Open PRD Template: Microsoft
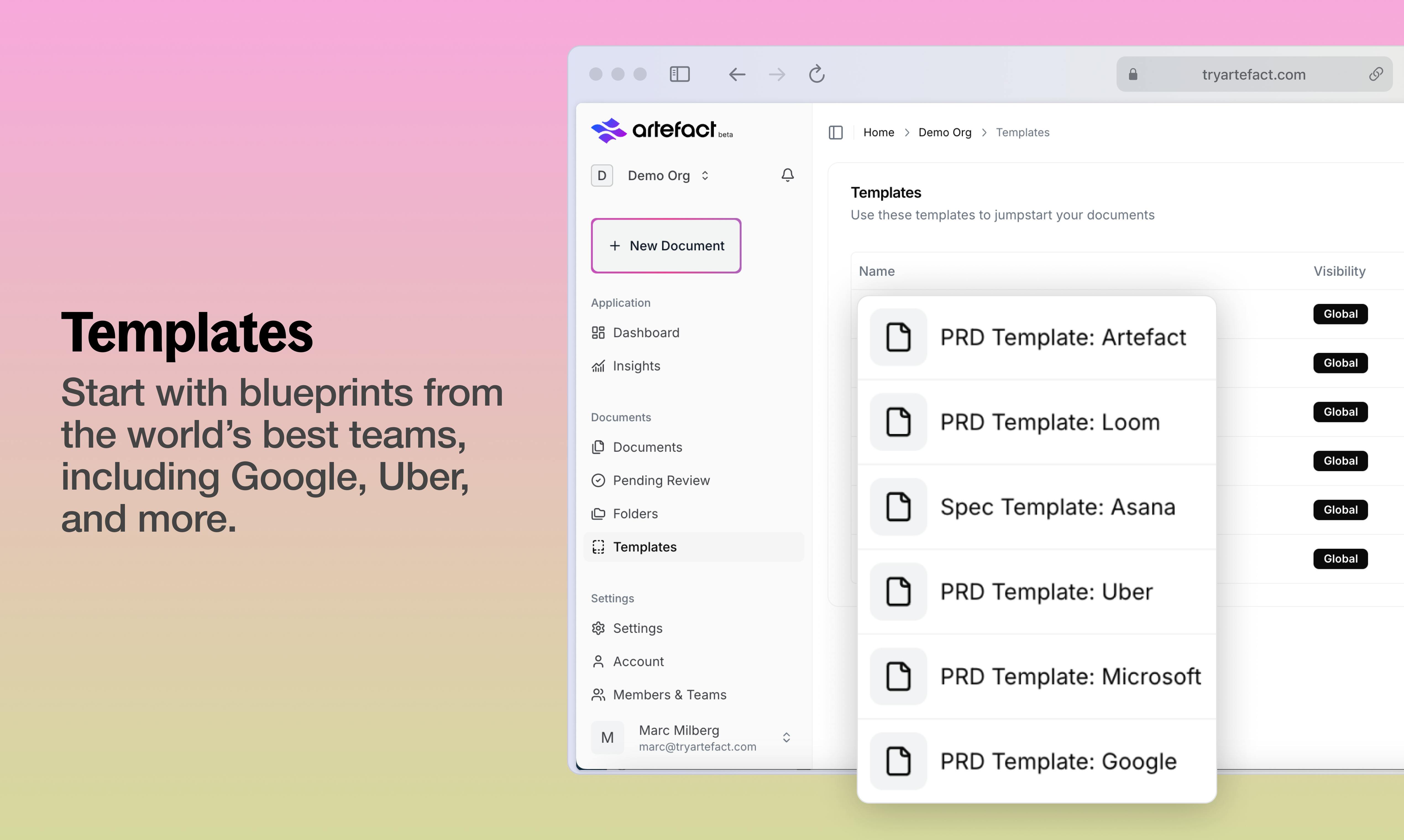 coord(1037,677)
